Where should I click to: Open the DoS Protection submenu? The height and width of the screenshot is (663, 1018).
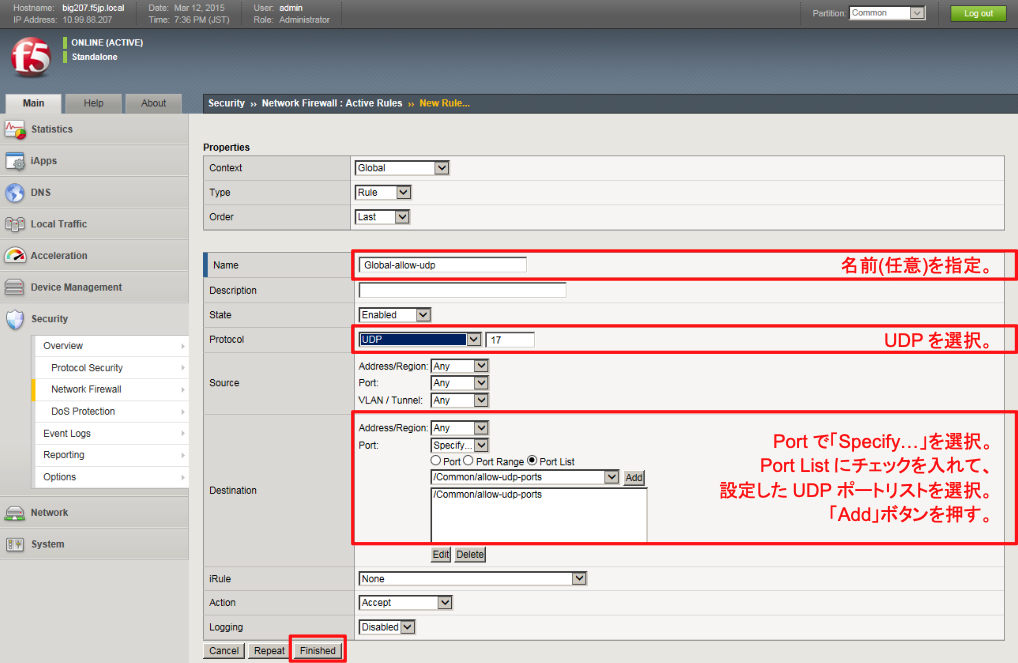111,412
